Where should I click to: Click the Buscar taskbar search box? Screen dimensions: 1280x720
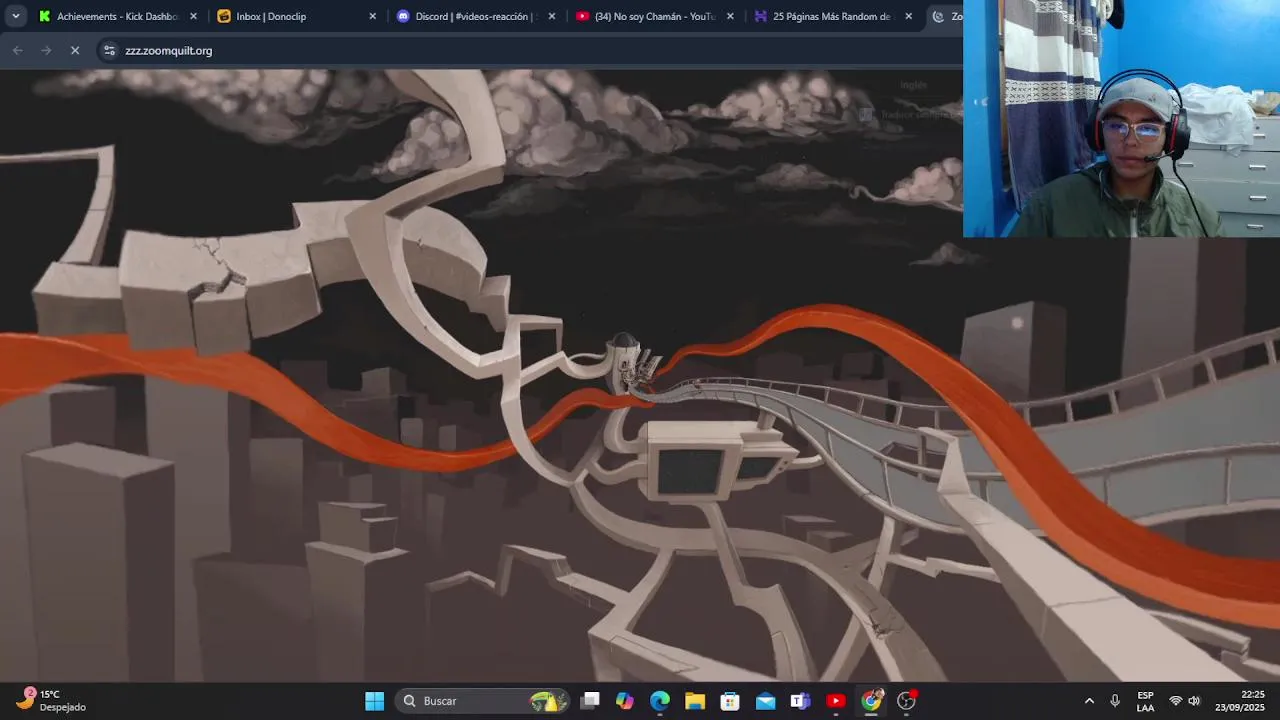point(484,701)
